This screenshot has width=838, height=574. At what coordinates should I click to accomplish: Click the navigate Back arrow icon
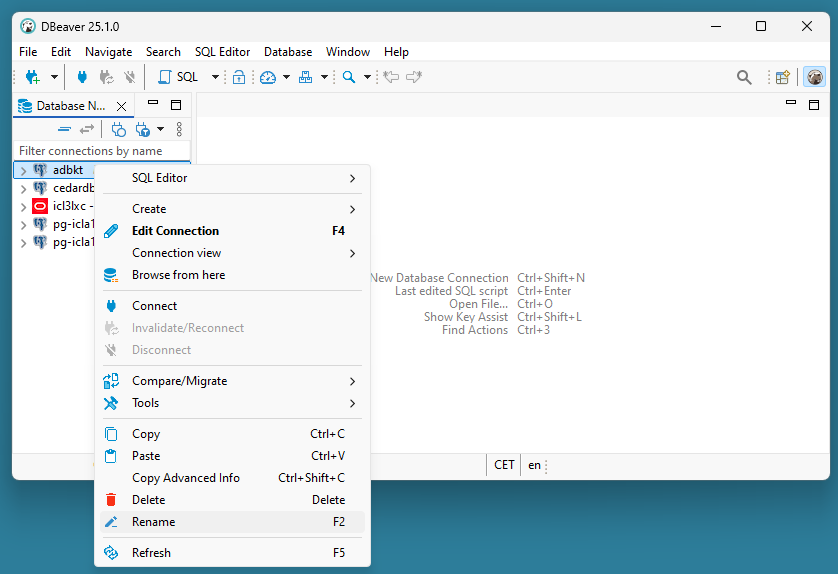coord(391,77)
